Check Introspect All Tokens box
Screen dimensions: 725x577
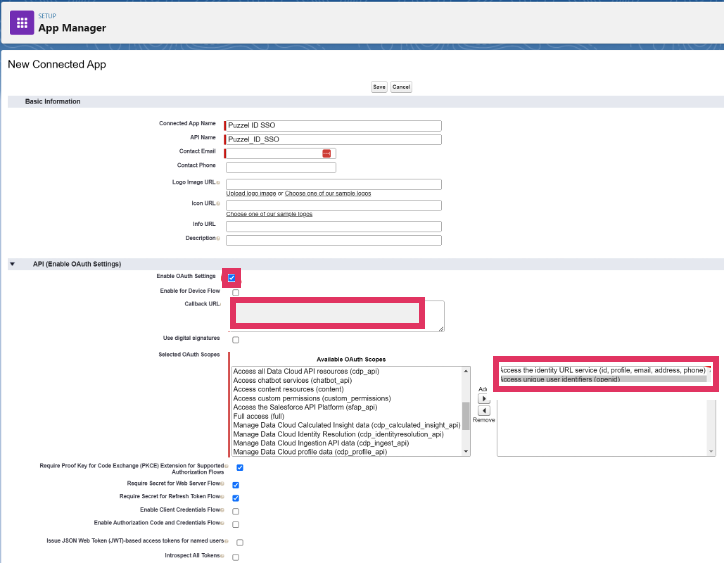click(236, 557)
